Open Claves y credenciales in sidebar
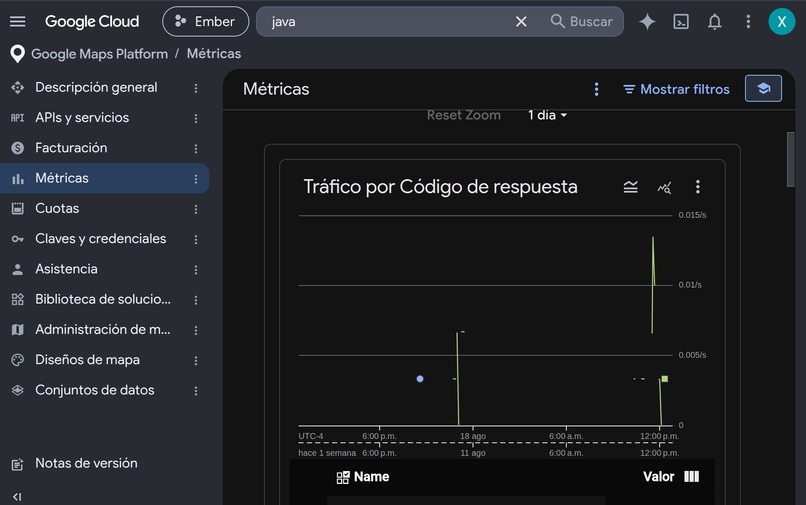Screen dimensions: 806x505 point(100,239)
